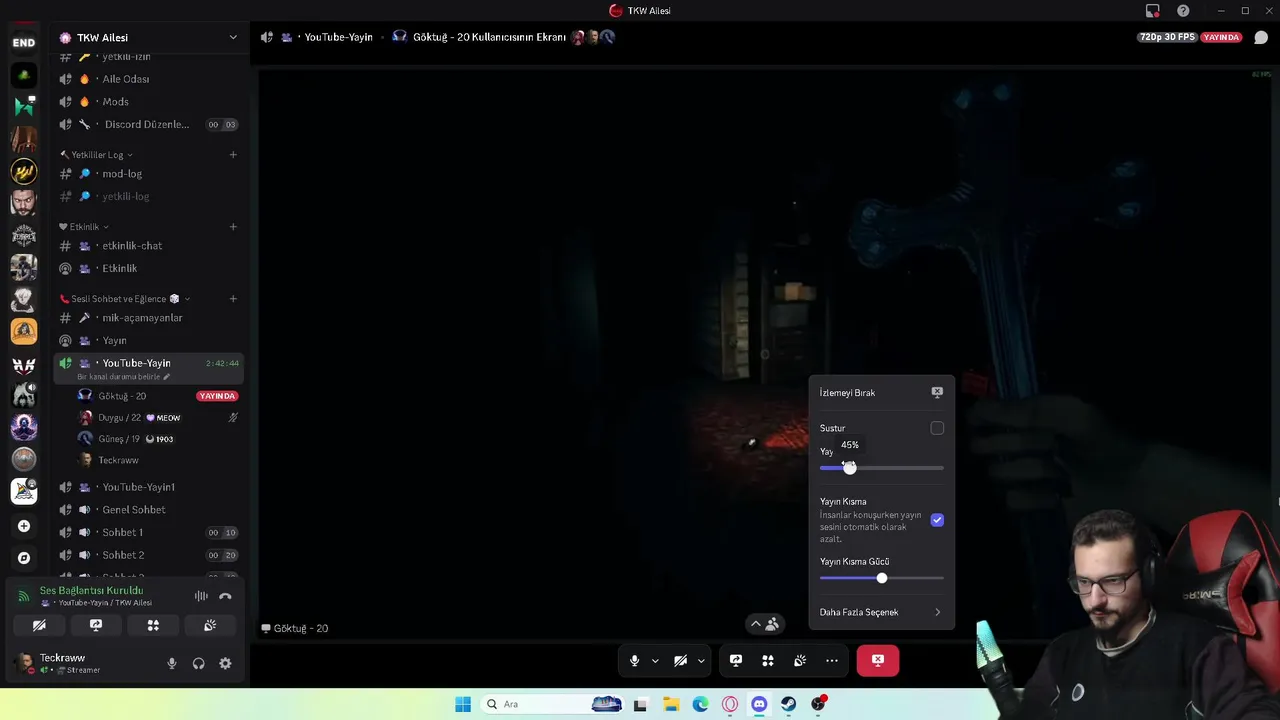Open Discord help question-mark icon
Viewport: 1280px width, 720px height.
tap(1184, 11)
